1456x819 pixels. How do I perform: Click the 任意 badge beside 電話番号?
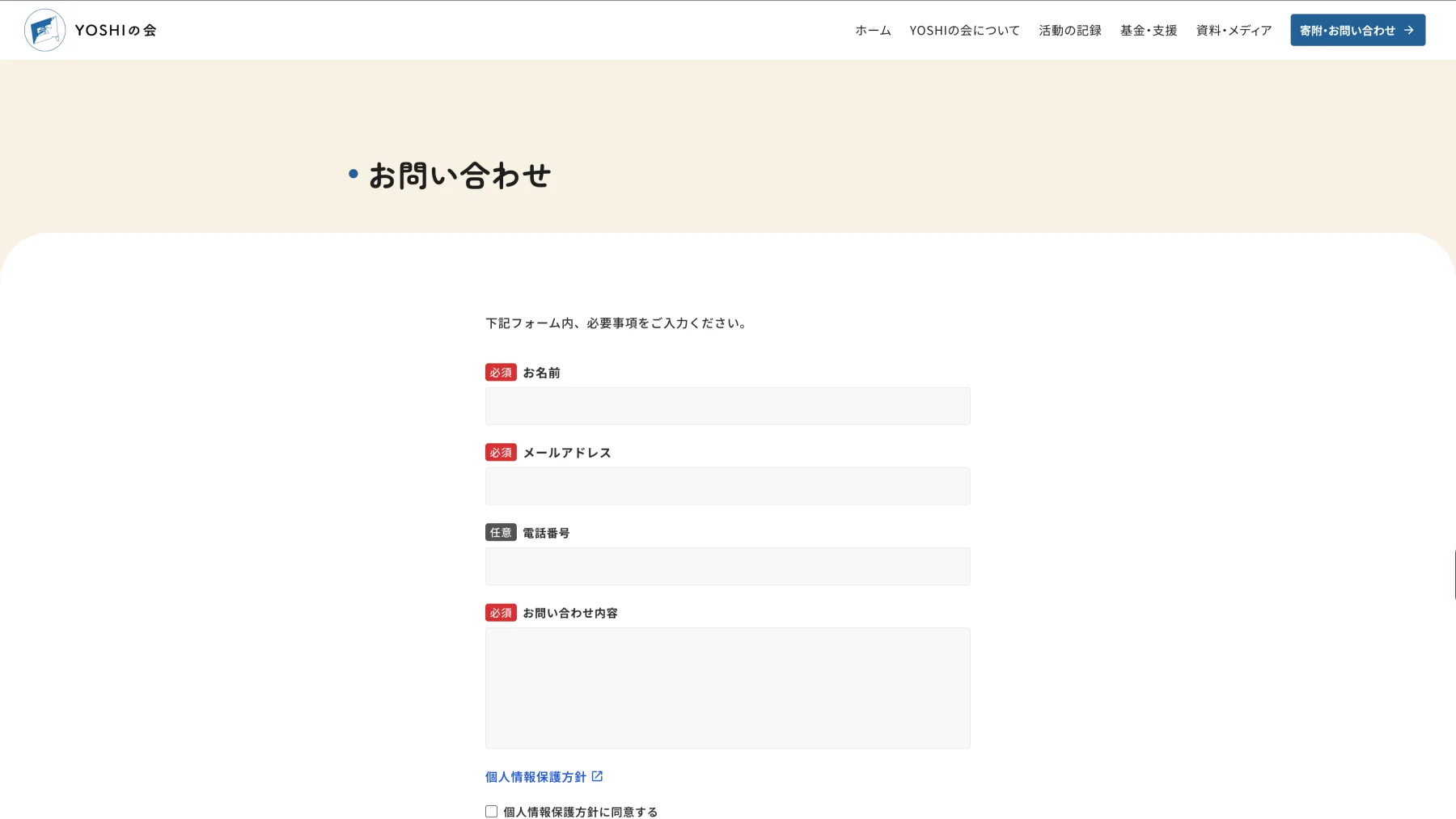point(501,532)
